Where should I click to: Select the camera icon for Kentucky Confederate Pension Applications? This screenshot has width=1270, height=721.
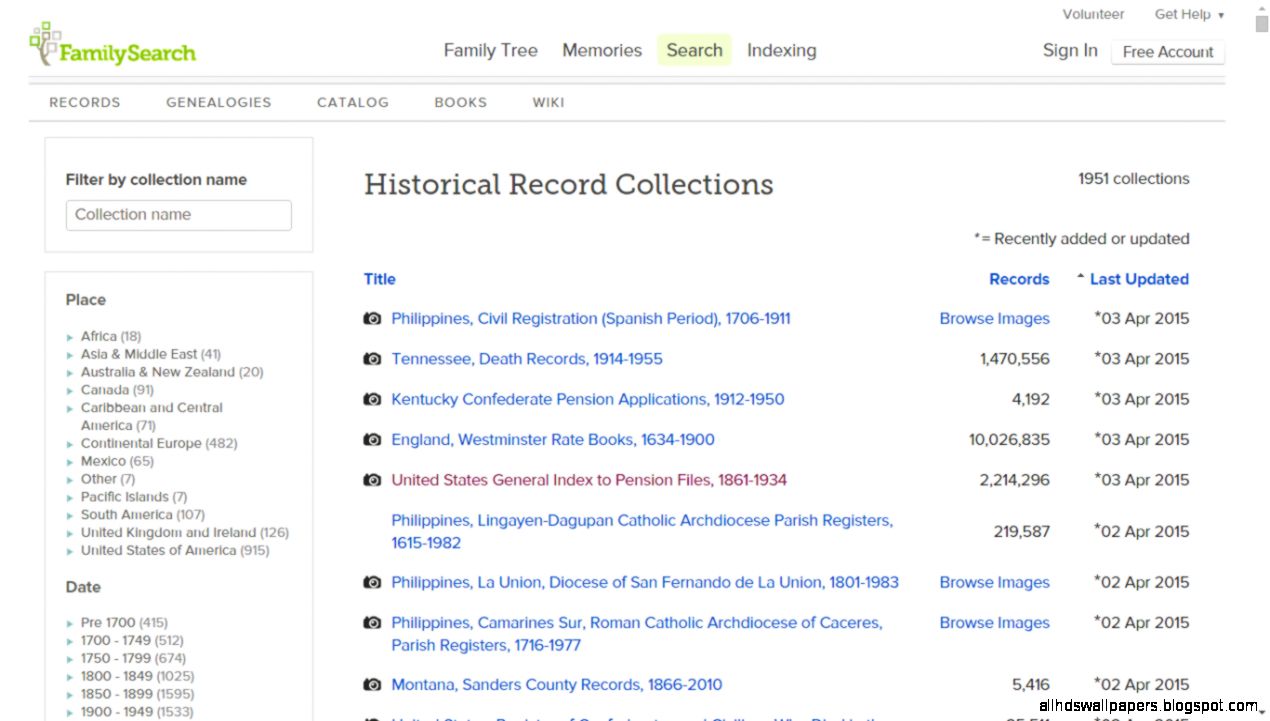tap(372, 399)
